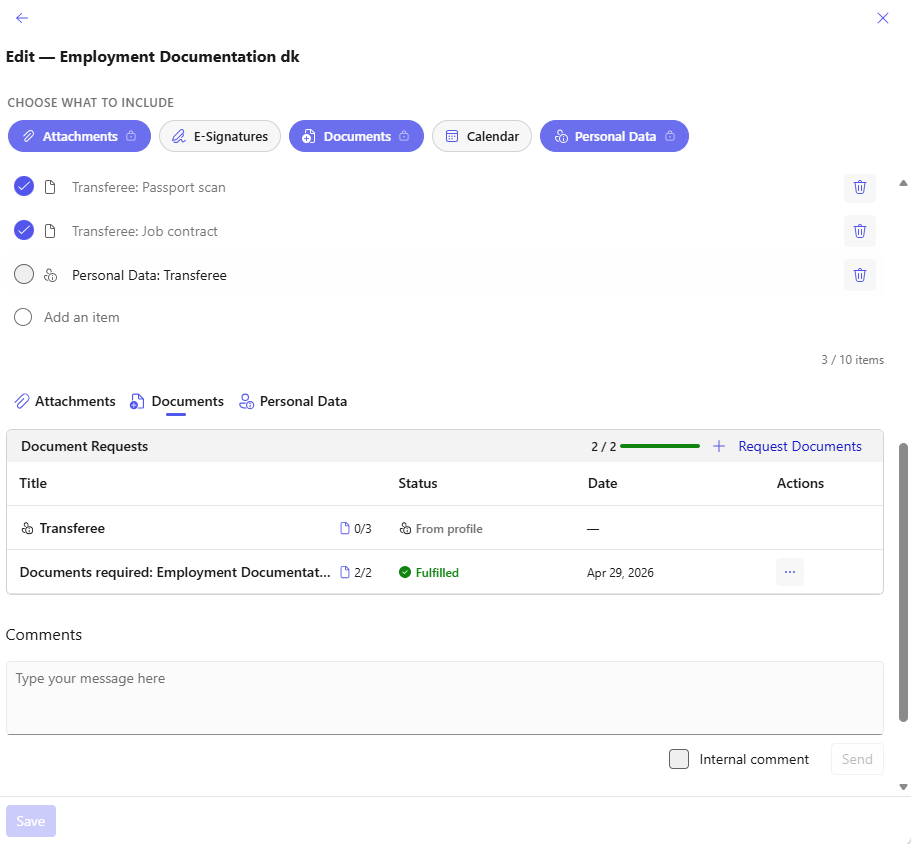Enable the Internal comment checkbox
The height and width of the screenshot is (844, 911).
[x=679, y=759]
